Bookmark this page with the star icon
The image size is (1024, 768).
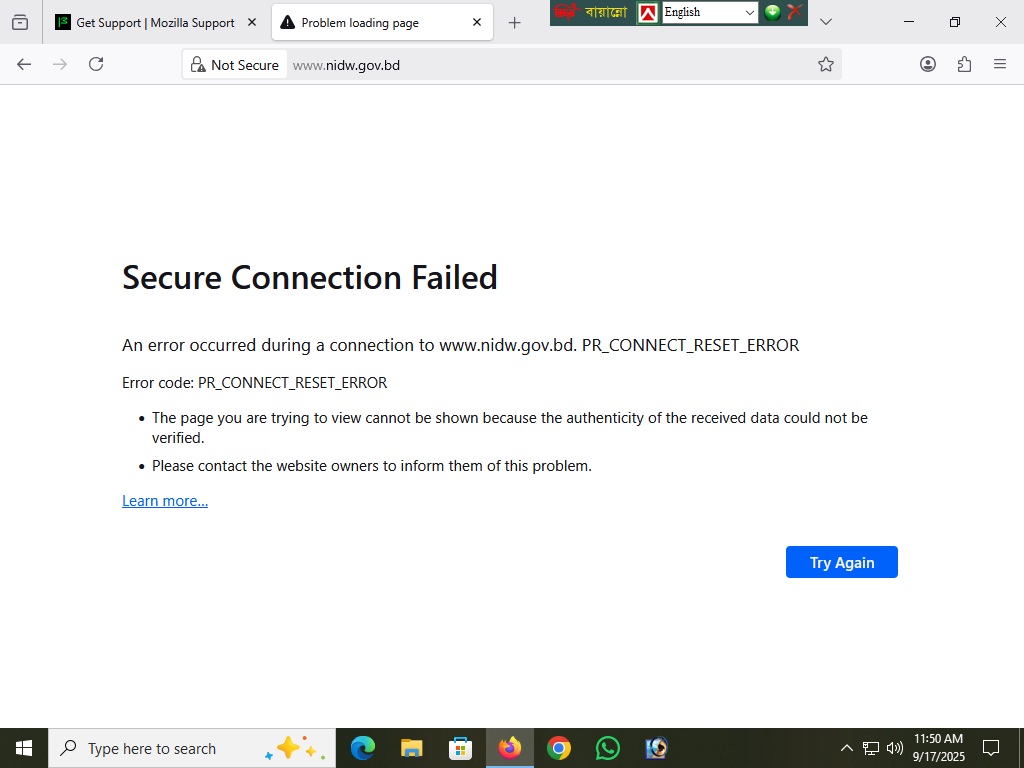[826, 64]
